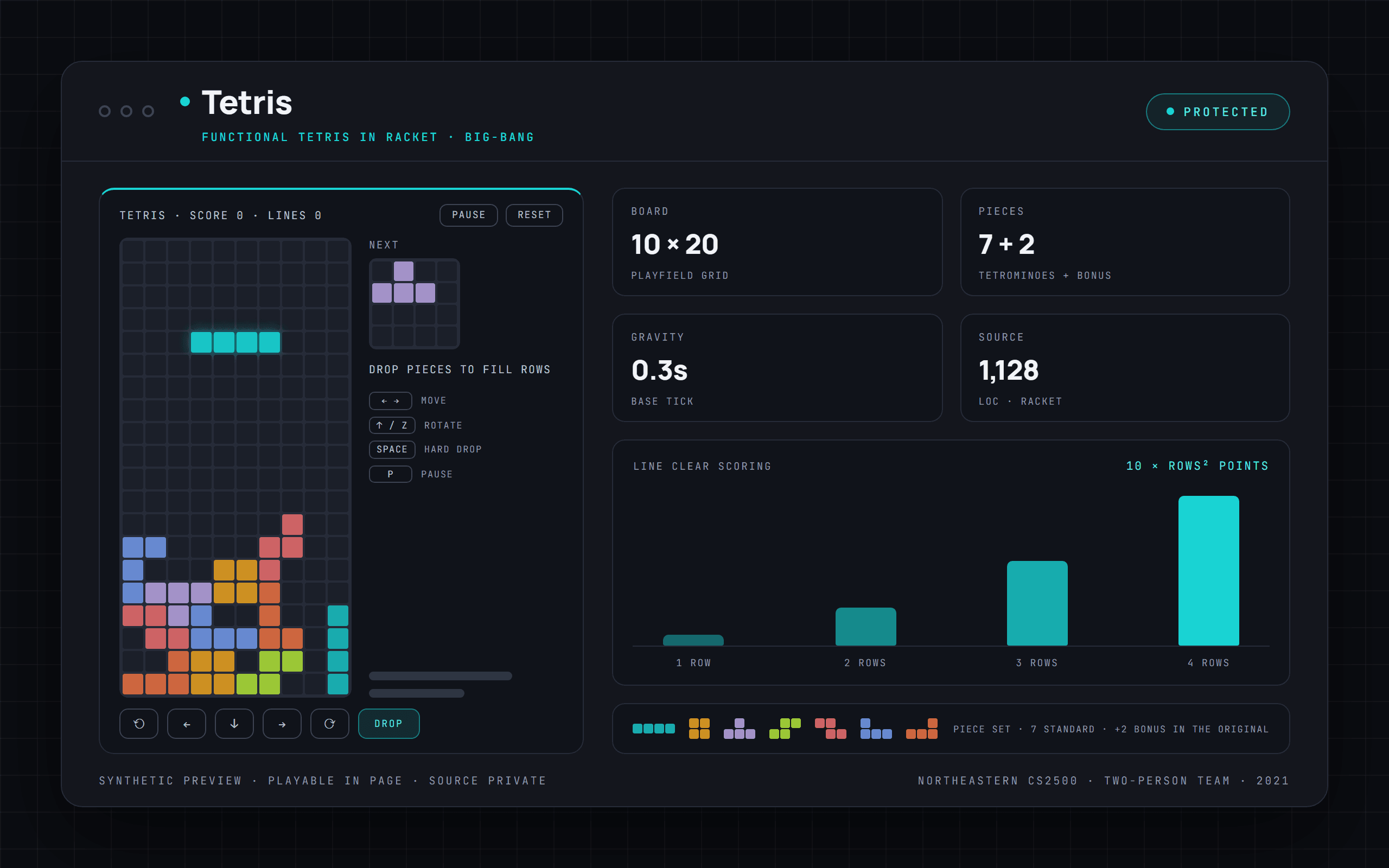The image size is (1389, 868).
Task: Click the P pause key hint
Action: pyautogui.click(x=390, y=474)
